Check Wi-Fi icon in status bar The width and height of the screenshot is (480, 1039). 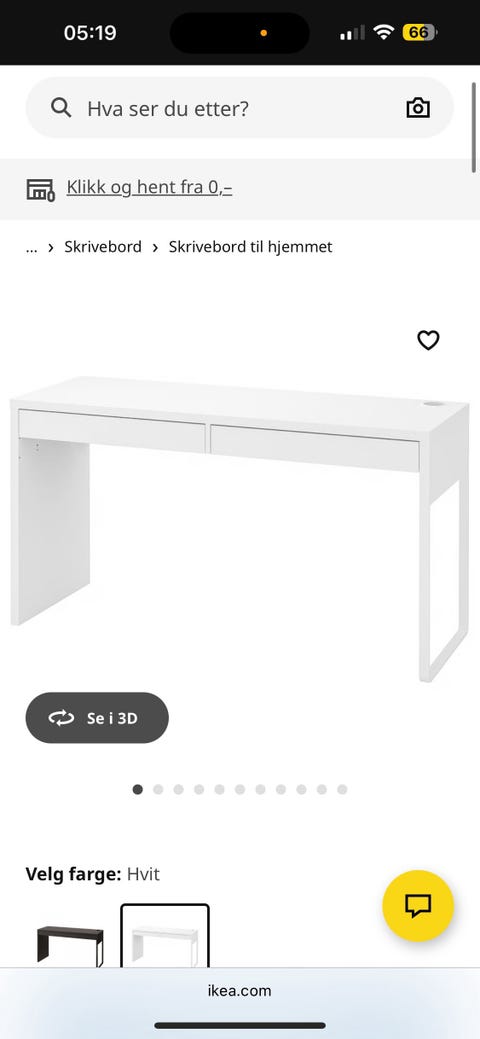[x=383, y=32]
